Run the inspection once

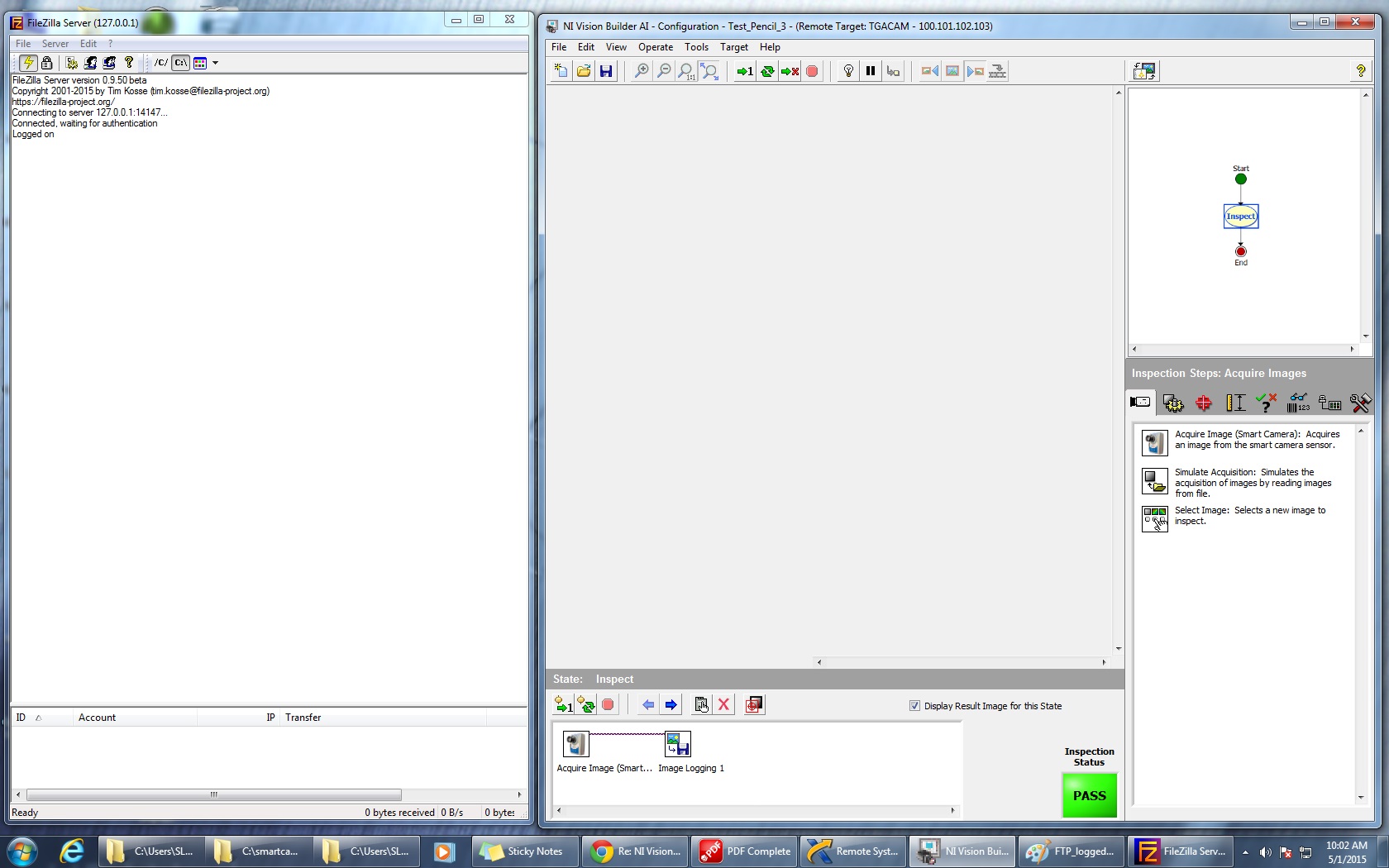pyautogui.click(x=743, y=71)
